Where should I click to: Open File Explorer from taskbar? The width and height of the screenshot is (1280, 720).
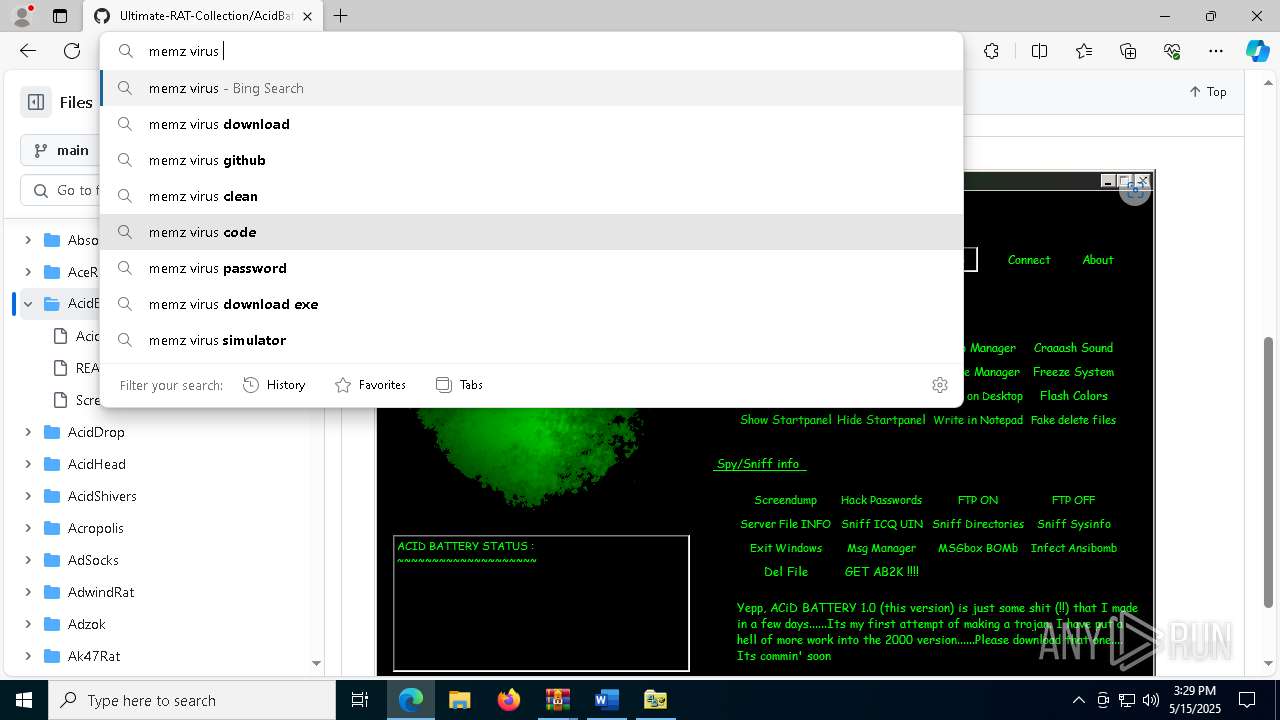pos(459,700)
